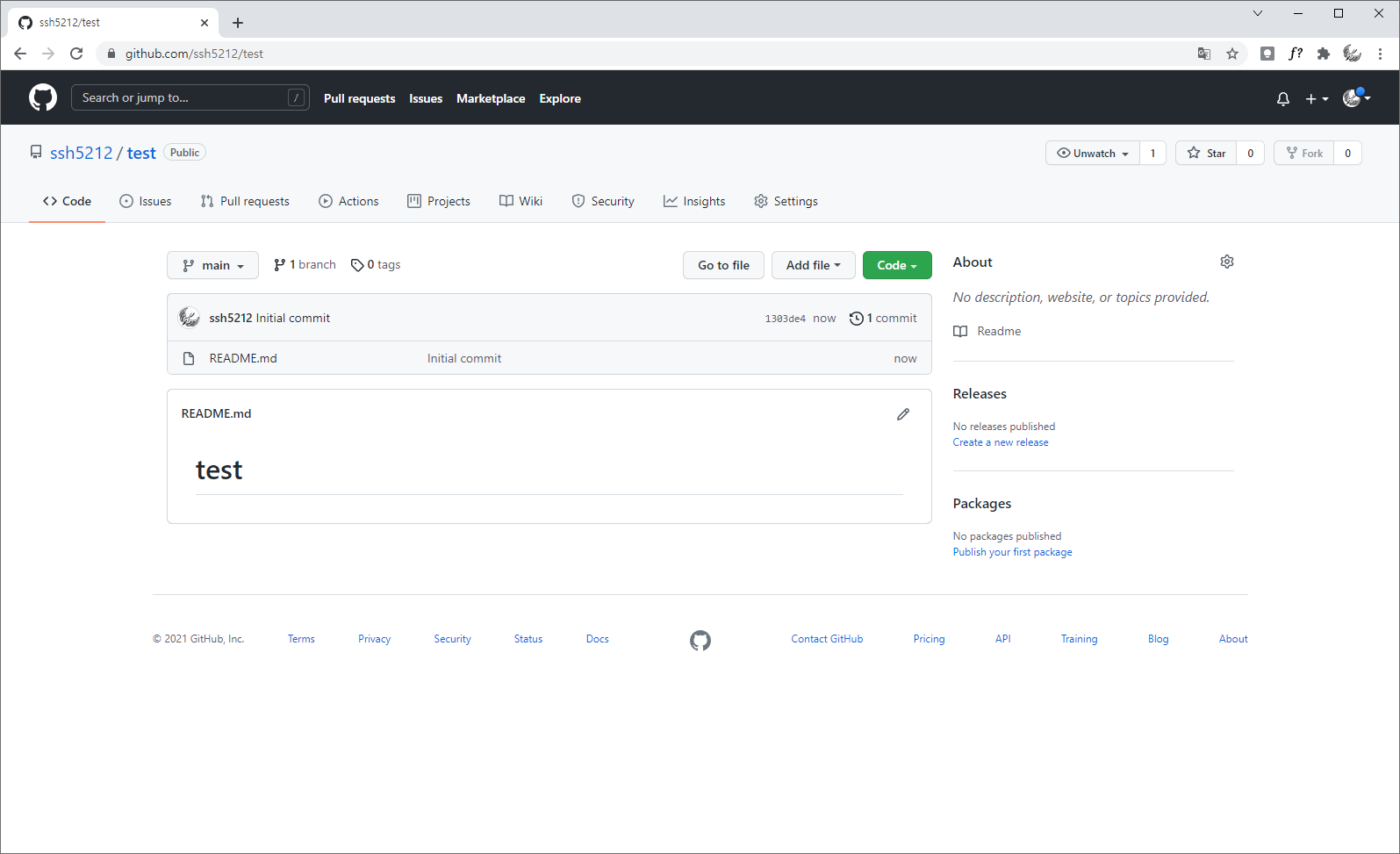Open the stargazers count 0
Image resolution: width=1400 pixels, height=854 pixels.
tap(1251, 153)
